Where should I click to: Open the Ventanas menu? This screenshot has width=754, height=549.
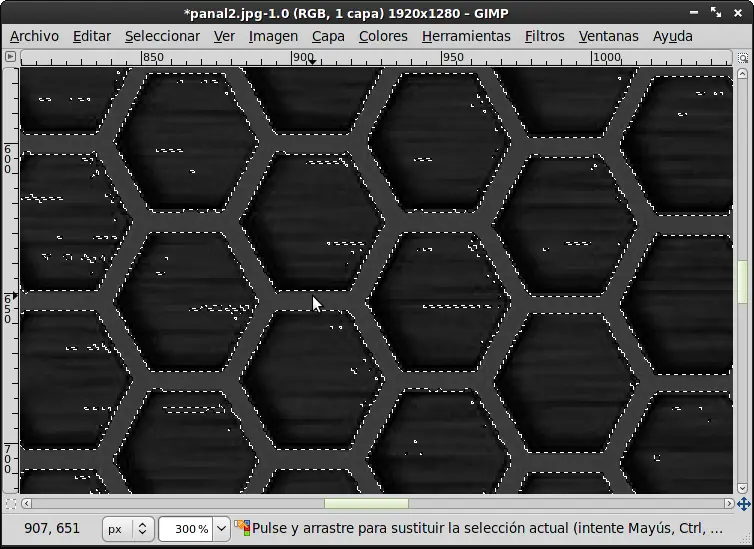pyautogui.click(x=608, y=37)
